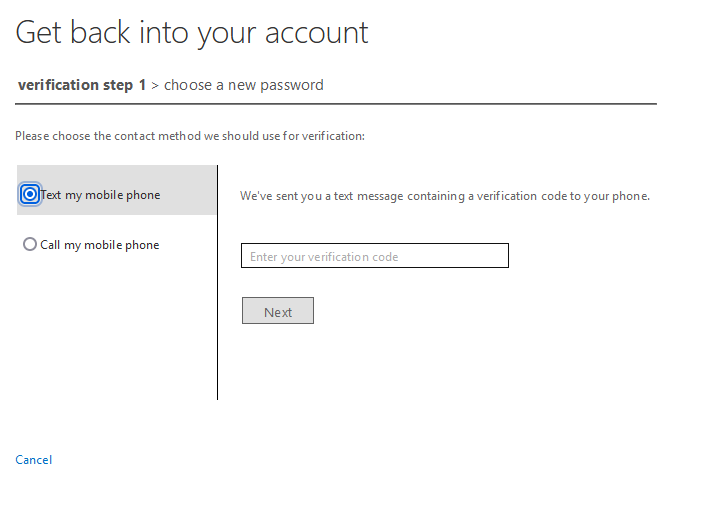Click the horizontal line under the step breadcrumb
The height and width of the screenshot is (512, 702).
(x=400, y=103)
